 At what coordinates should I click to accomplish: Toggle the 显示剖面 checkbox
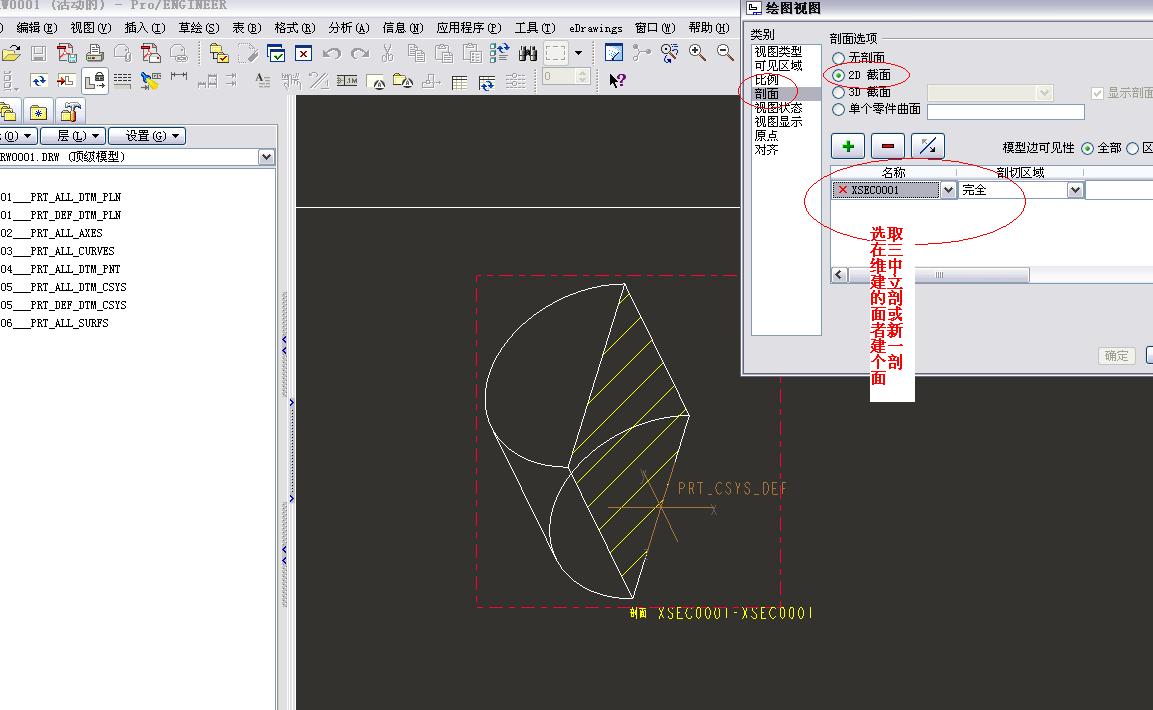(x=1097, y=93)
